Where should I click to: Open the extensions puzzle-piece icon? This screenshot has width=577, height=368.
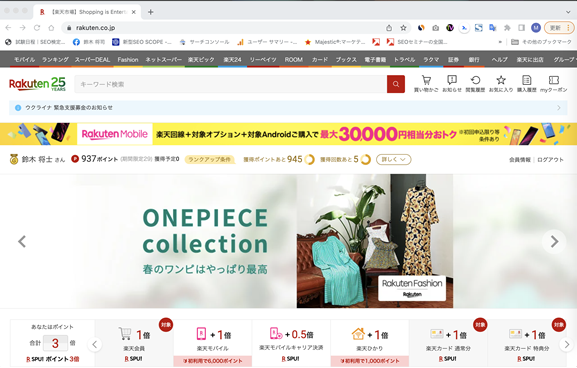(507, 28)
